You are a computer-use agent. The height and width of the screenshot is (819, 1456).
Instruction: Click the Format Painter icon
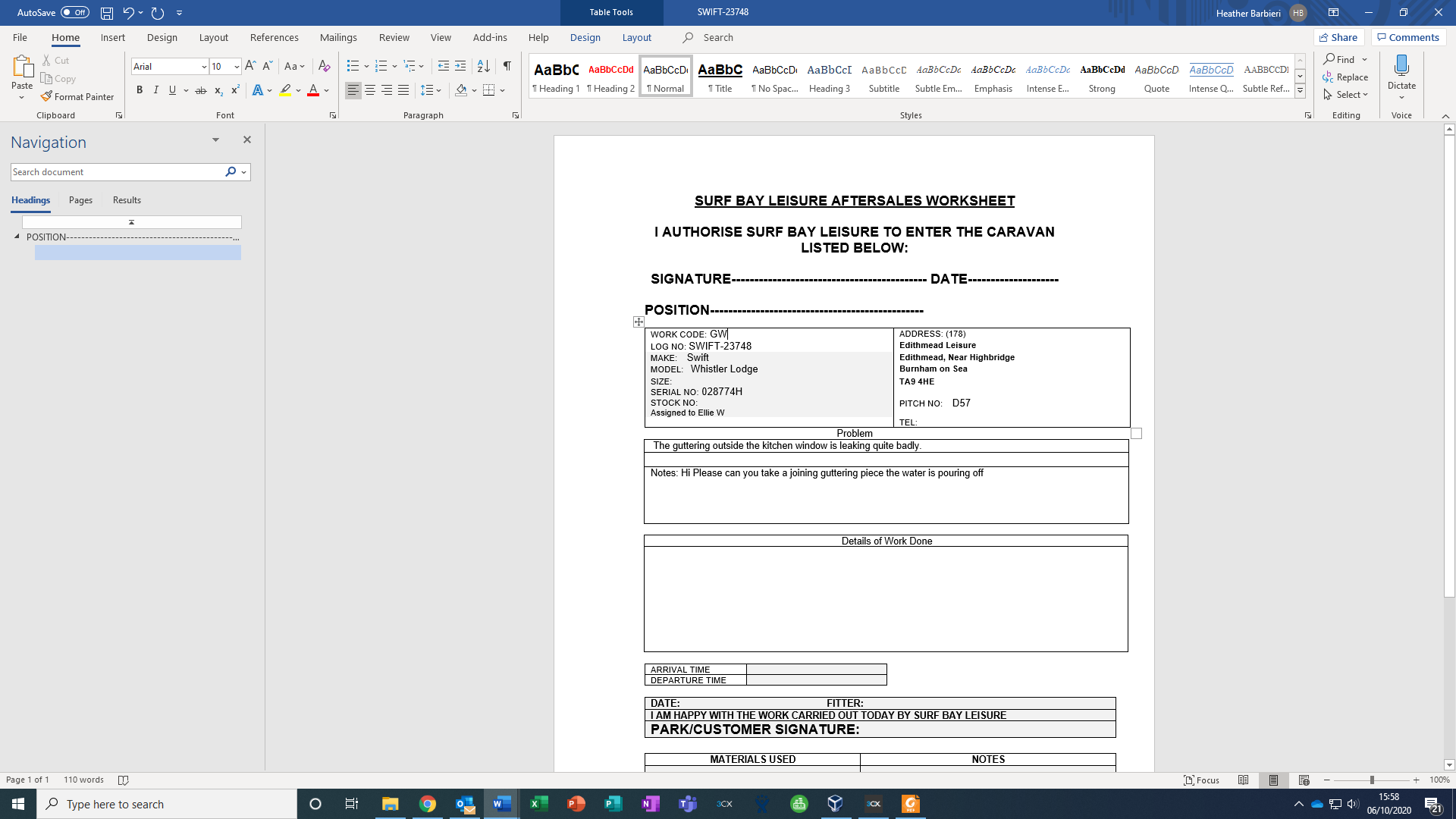pos(47,96)
